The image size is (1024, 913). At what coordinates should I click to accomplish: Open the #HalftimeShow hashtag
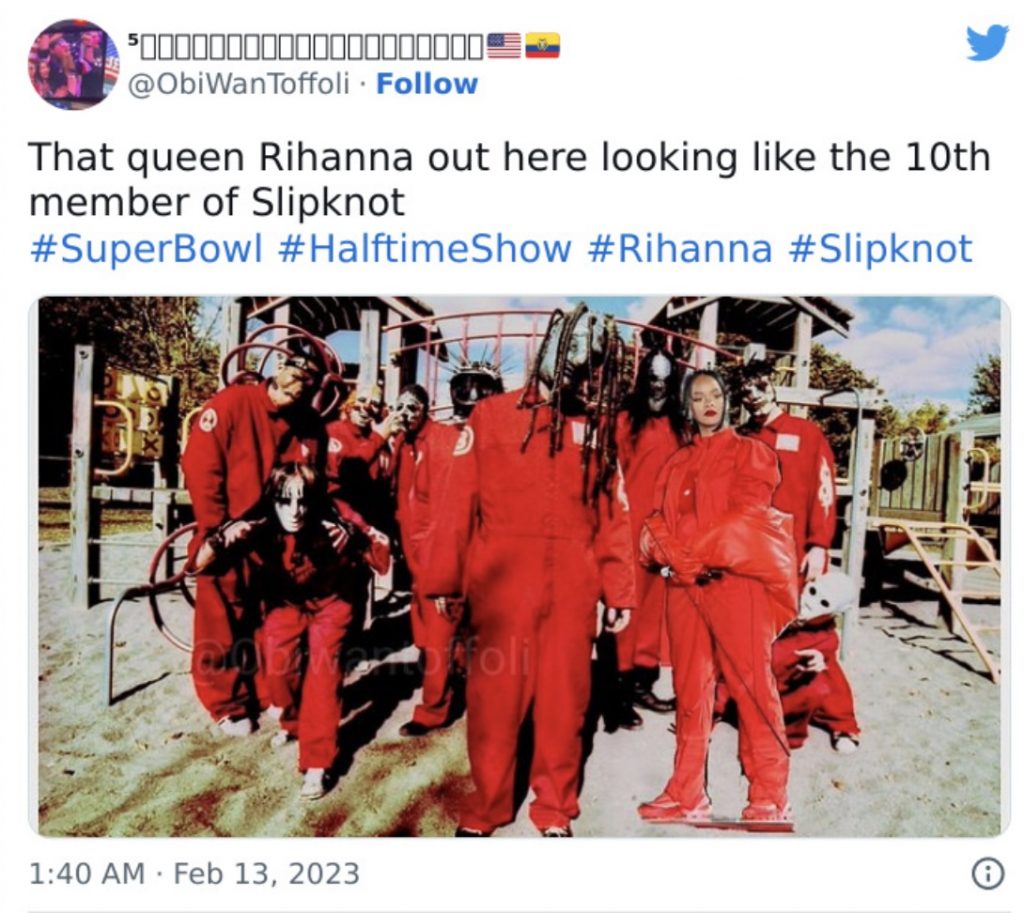424,249
